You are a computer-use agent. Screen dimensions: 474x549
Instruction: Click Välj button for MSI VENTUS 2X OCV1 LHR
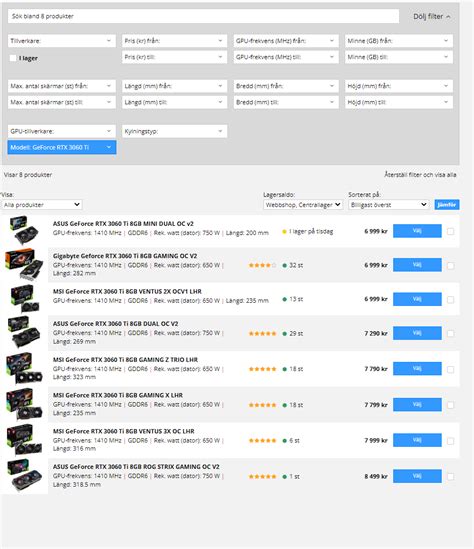tap(417, 299)
